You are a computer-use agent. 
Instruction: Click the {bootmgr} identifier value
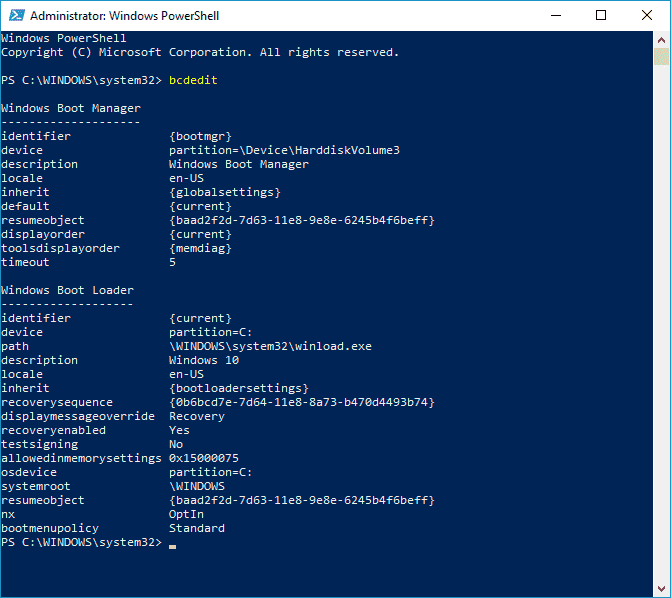200,136
